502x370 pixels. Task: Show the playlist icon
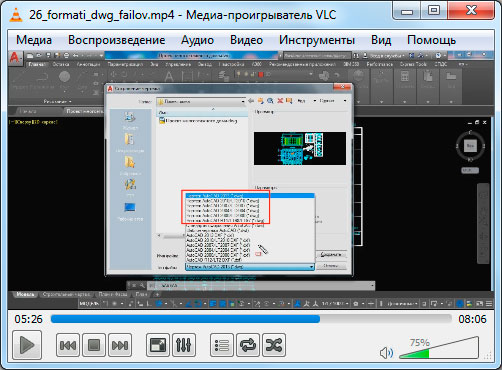tap(222, 345)
